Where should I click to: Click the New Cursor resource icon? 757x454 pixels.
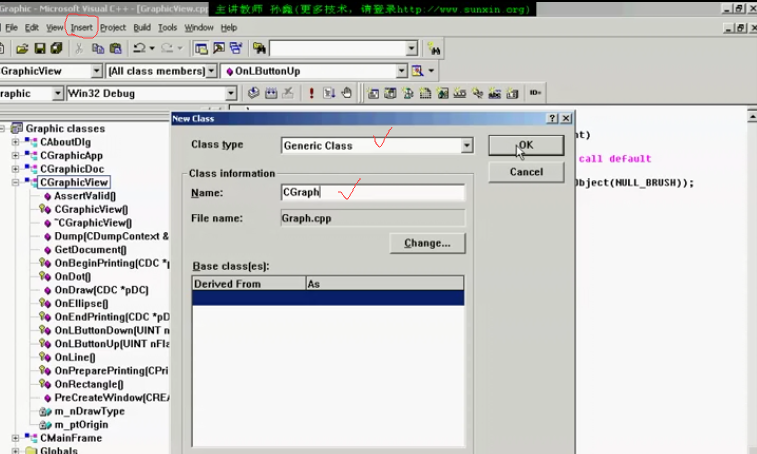[408, 93]
